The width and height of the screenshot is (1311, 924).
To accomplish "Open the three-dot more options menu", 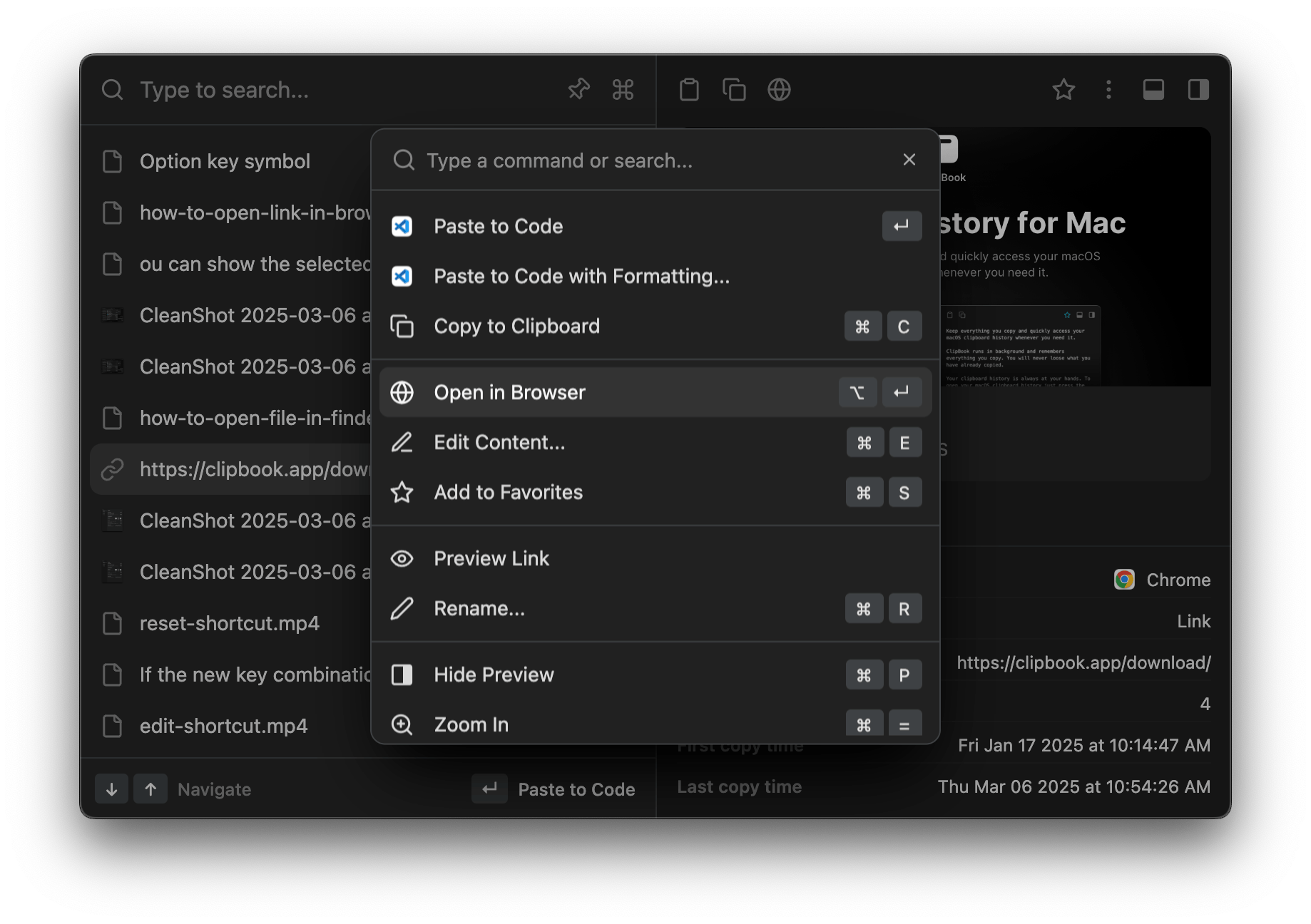I will tap(1108, 90).
